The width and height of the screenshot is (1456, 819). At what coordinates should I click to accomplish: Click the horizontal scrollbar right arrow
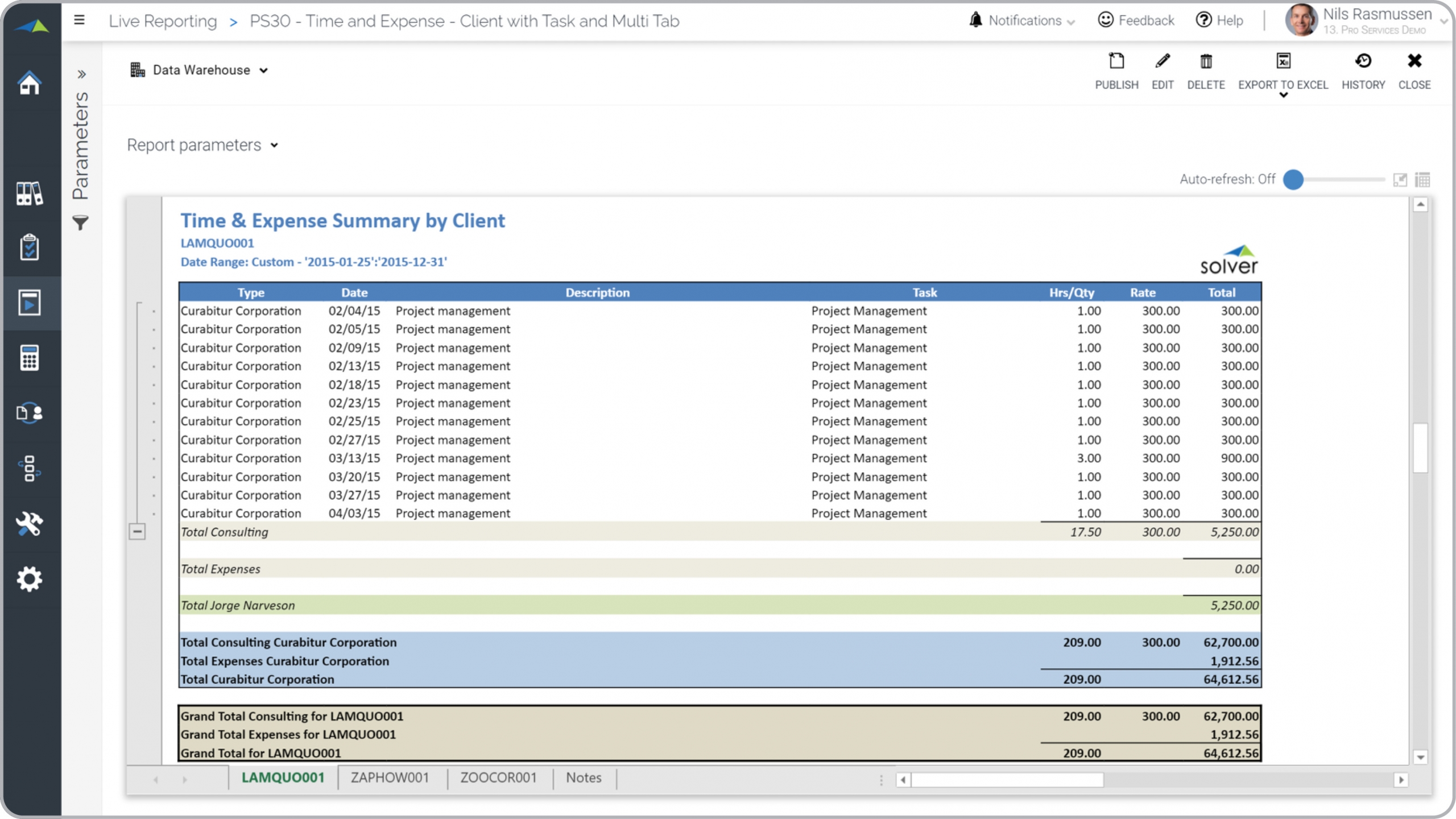coord(1401,780)
